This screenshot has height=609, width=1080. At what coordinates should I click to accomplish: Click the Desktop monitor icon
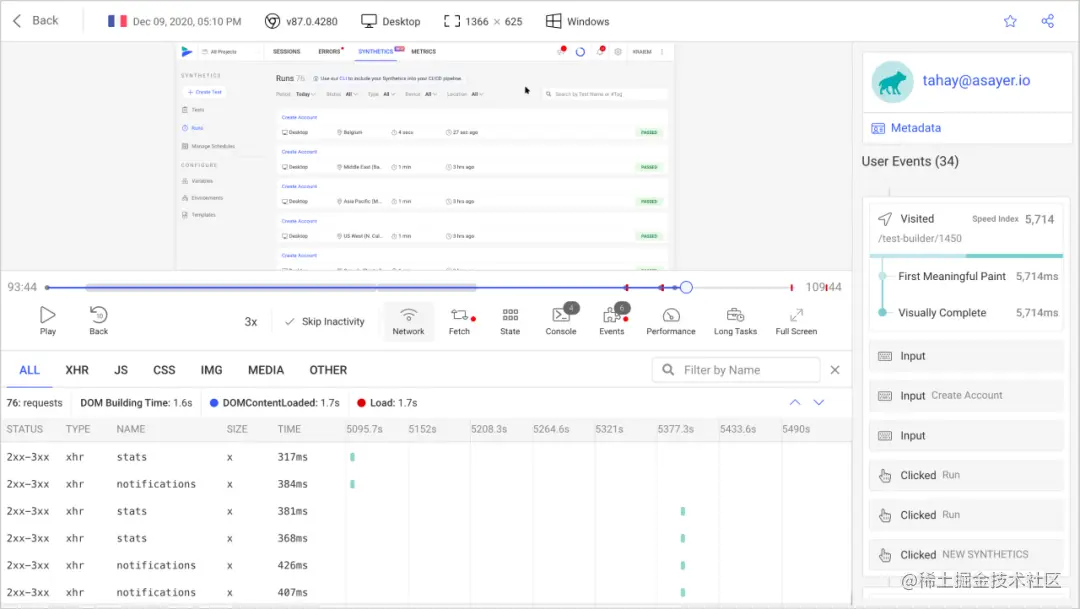click(x=368, y=21)
